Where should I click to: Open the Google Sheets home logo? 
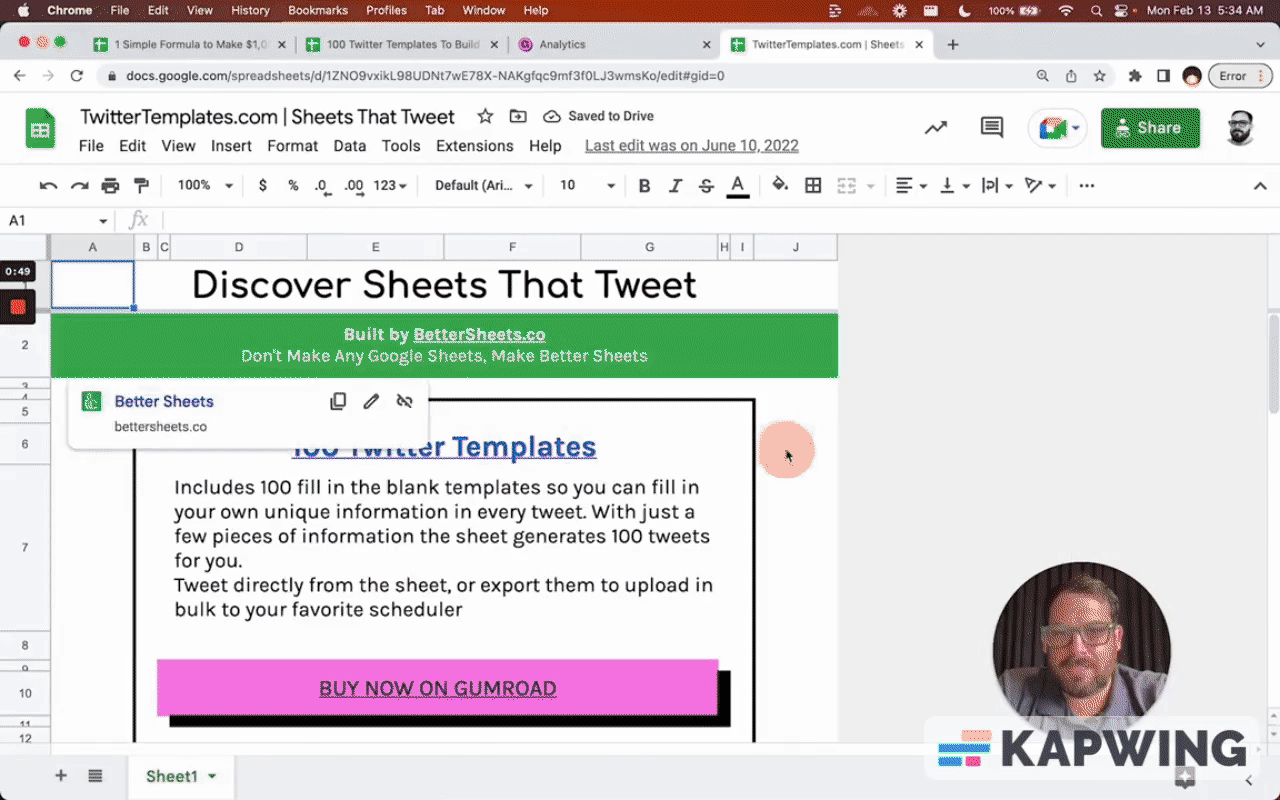[40, 130]
